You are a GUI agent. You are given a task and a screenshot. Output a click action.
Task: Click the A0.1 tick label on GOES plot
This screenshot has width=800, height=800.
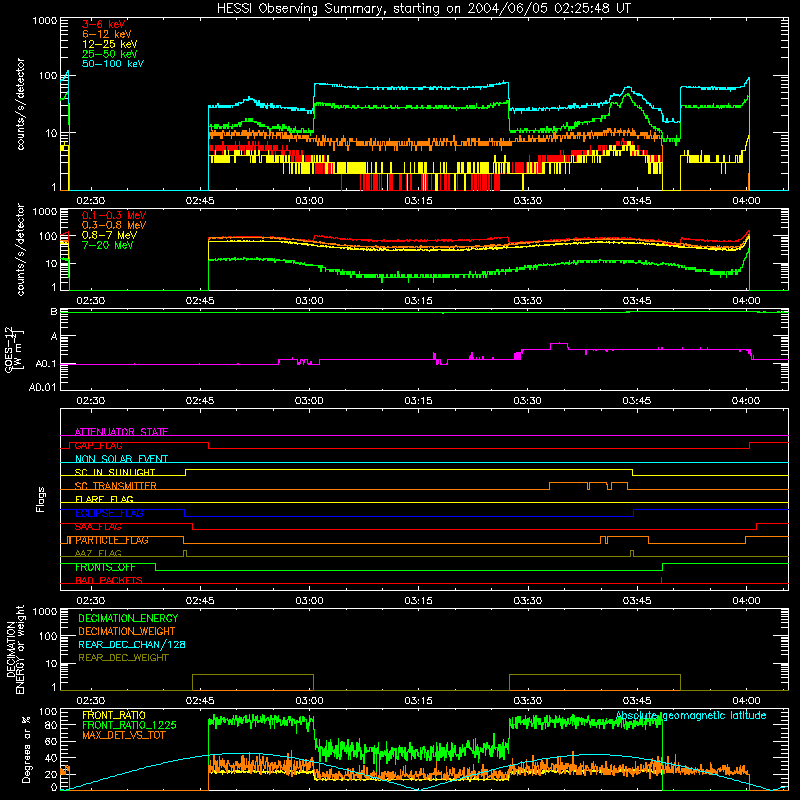click(46, 364)
